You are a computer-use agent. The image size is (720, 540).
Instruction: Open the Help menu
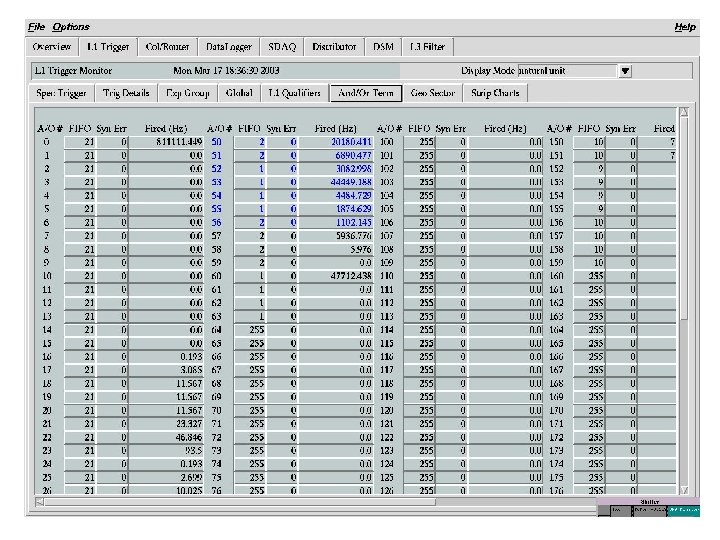click(685, 27)
